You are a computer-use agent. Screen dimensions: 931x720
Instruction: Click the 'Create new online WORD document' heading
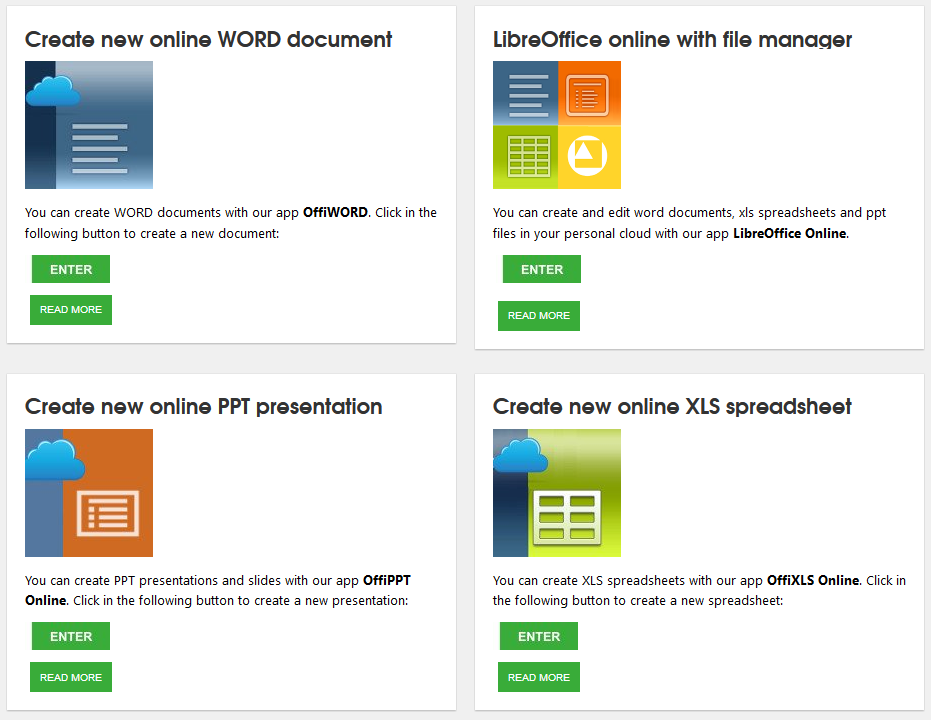208,40
